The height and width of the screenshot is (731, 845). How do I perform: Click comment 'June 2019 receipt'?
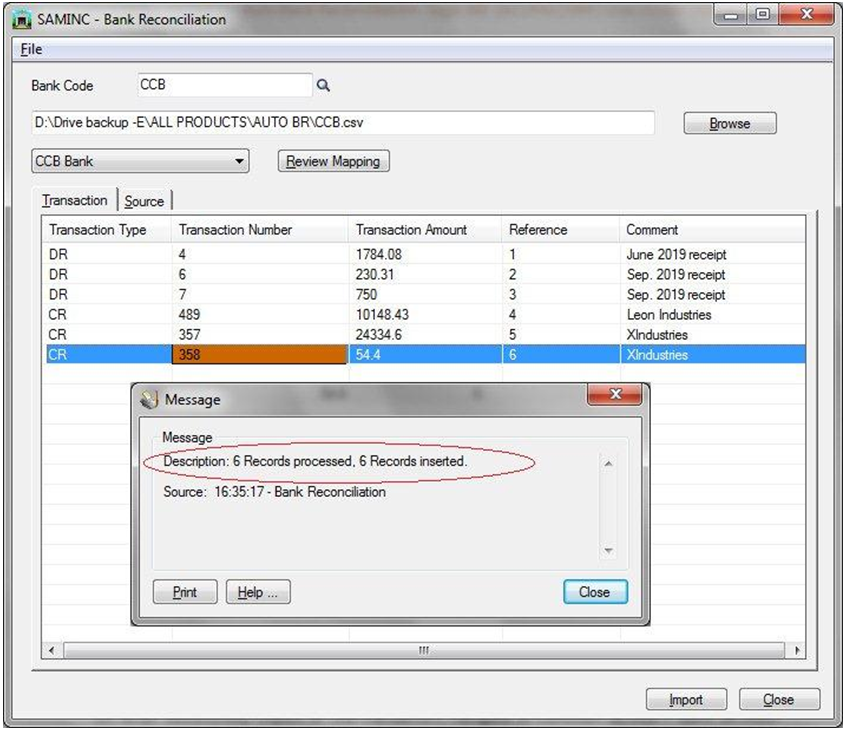tap(676, 254)
